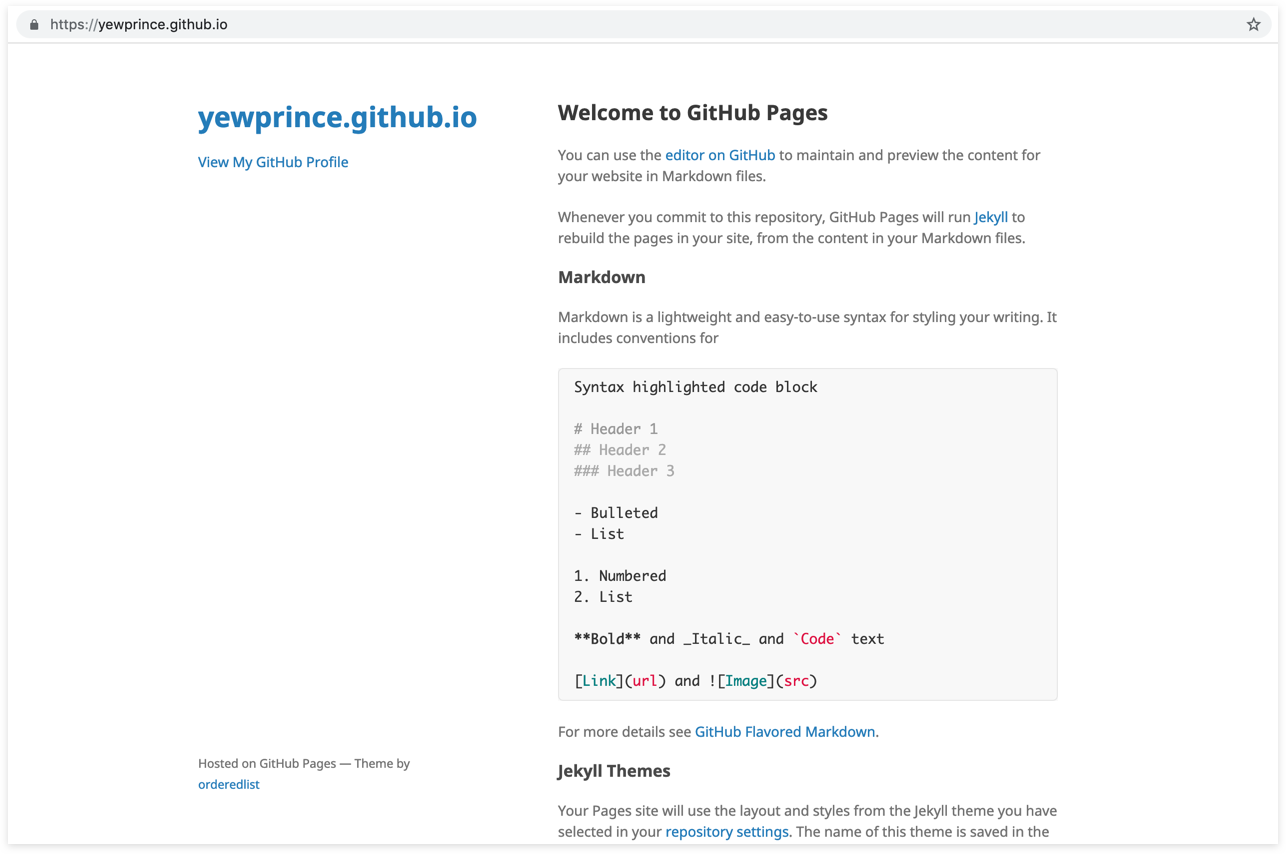The image size is (1286, 854).
Task: Click the Markdown section heading
Action: 602,277
